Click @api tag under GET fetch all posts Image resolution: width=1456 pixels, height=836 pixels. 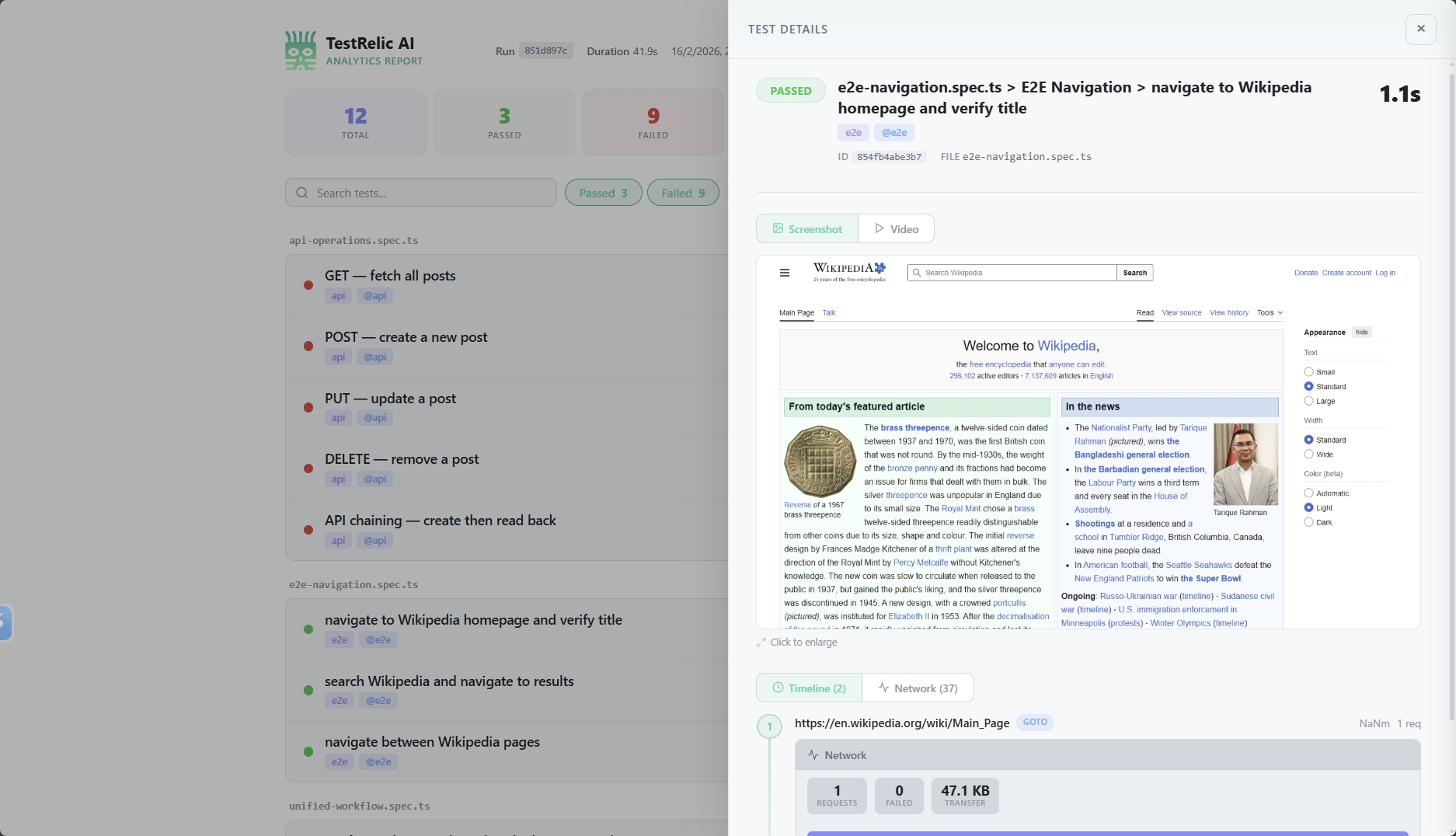click(375, 296)
